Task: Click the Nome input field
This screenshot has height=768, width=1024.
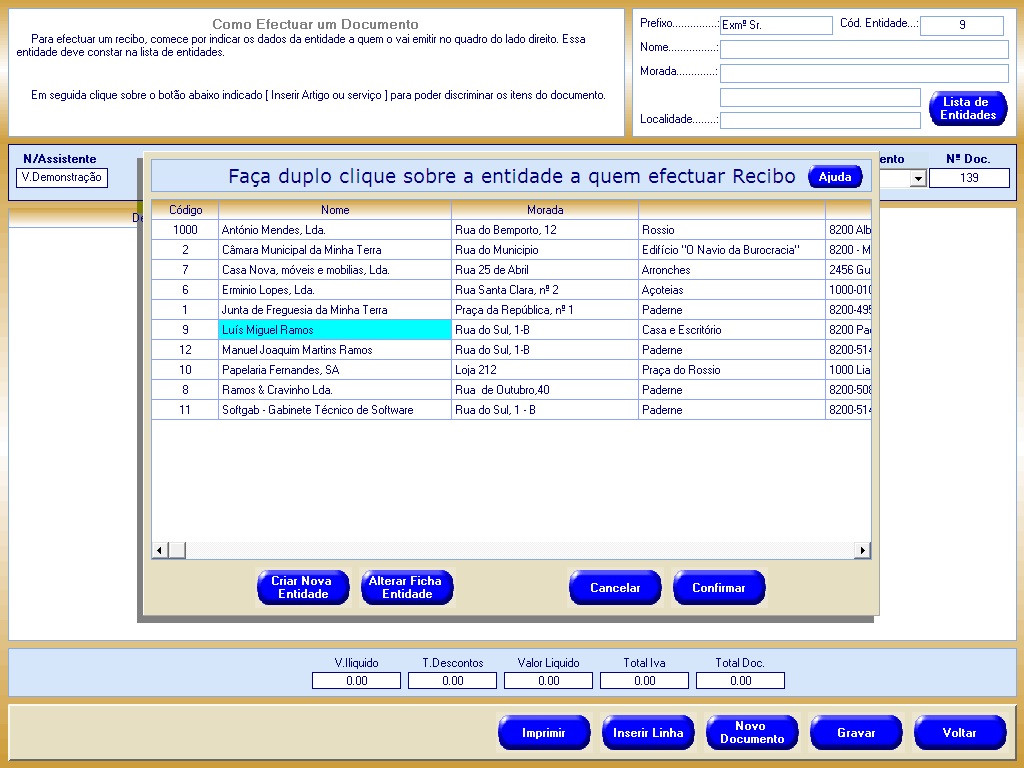Action: [864, 50]
